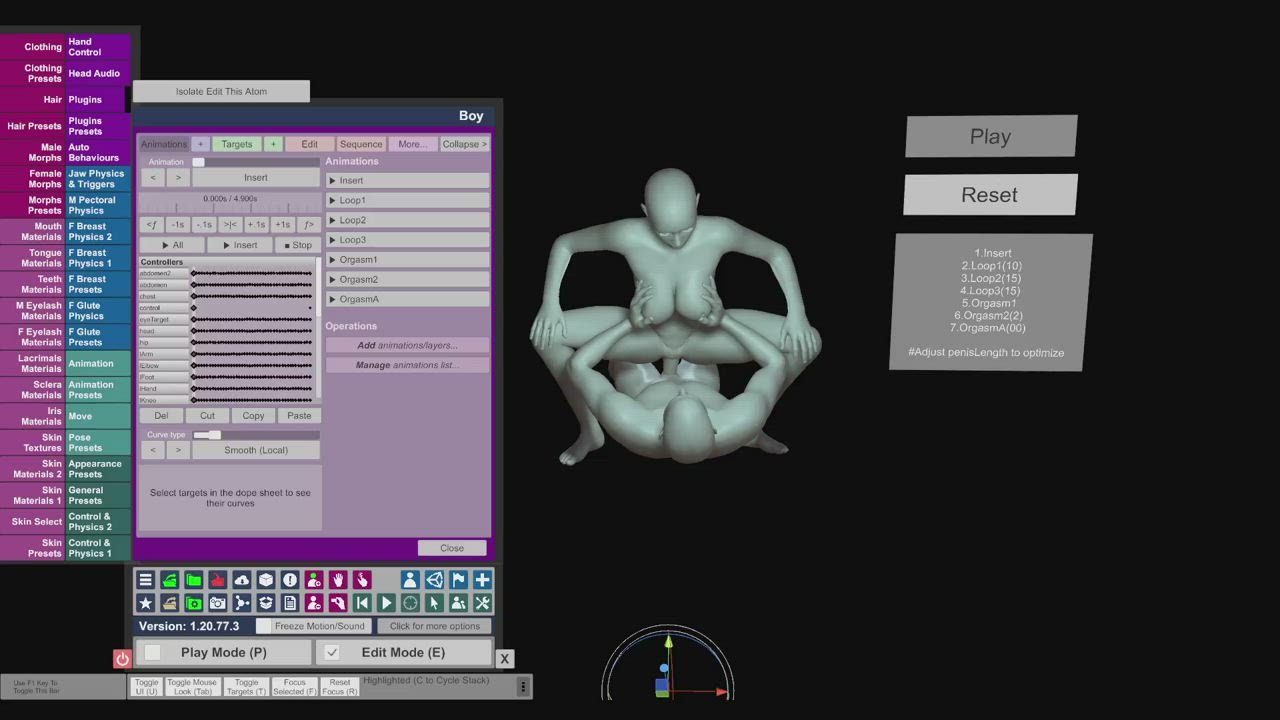Viewport: 1280px width, 720px height.
Task: Click Manage animations list... button
Action: (x=407, y=365)
